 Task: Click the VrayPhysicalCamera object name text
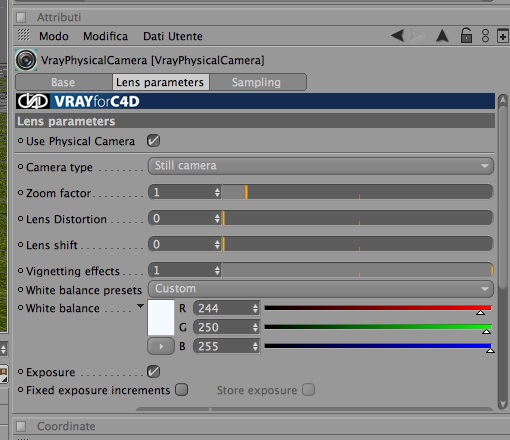(153, 60)
